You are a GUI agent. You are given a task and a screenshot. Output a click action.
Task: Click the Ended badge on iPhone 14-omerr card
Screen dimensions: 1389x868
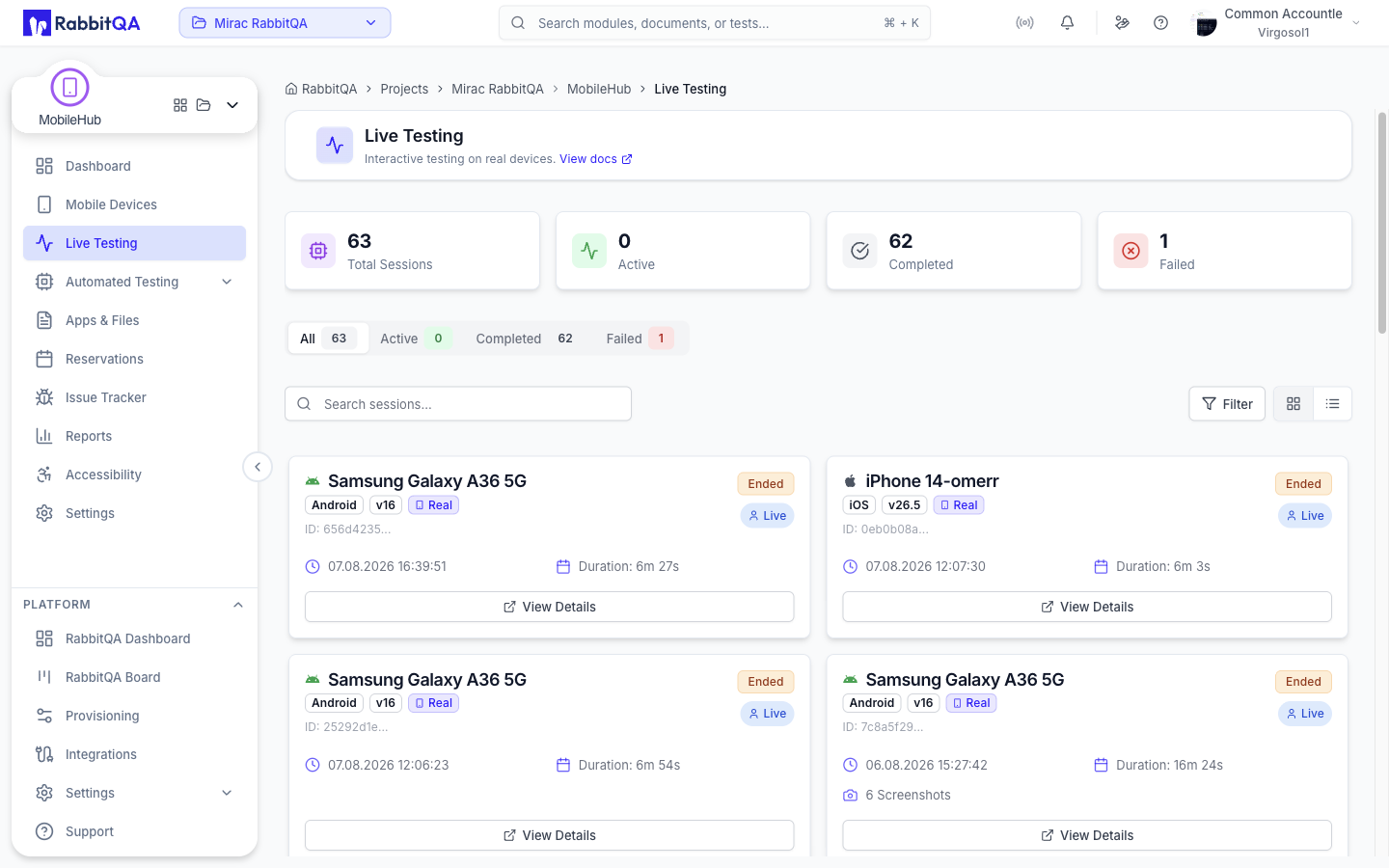pyautogui.click(x=1303, y=484)
